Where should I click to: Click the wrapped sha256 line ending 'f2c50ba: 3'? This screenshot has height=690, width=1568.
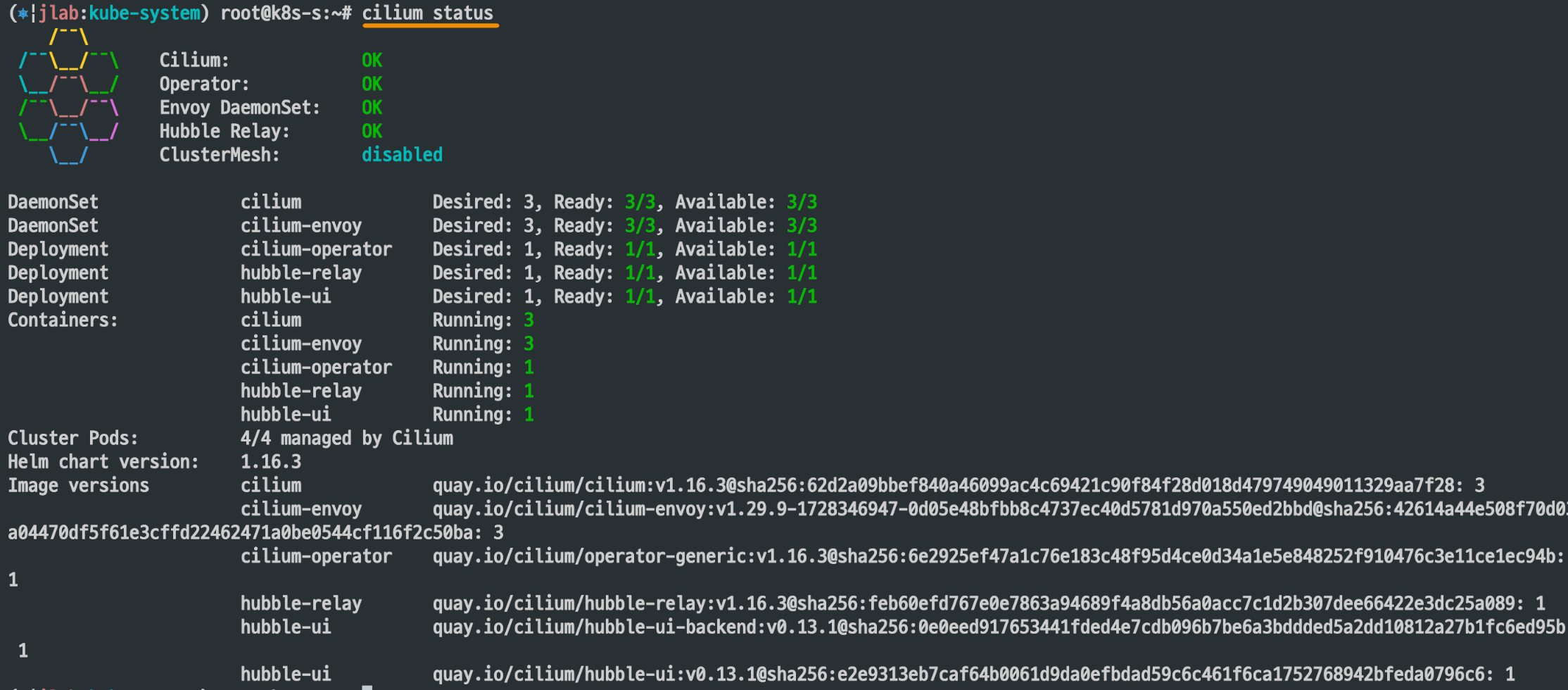255,533
